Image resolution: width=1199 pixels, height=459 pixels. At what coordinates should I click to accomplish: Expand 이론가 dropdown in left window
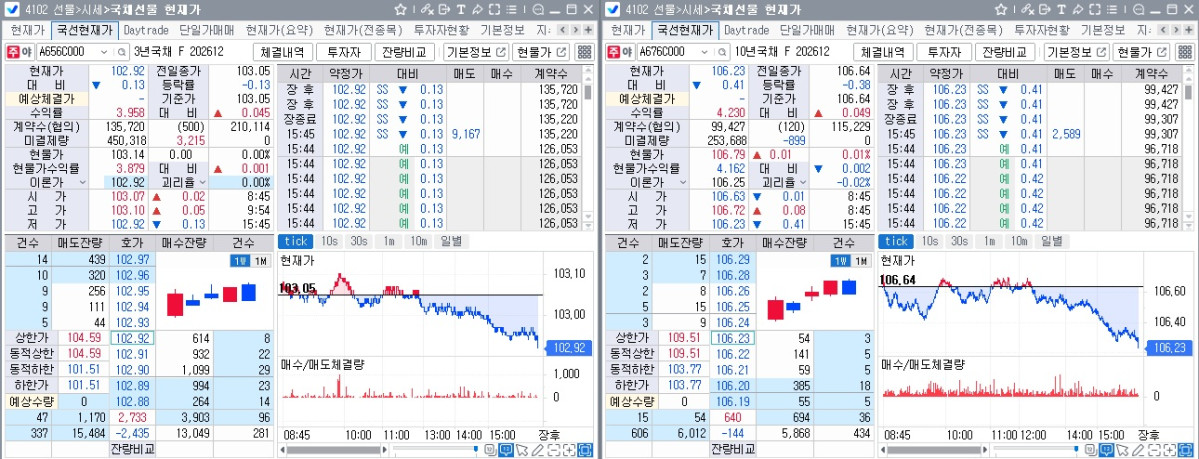coord(81,183)
